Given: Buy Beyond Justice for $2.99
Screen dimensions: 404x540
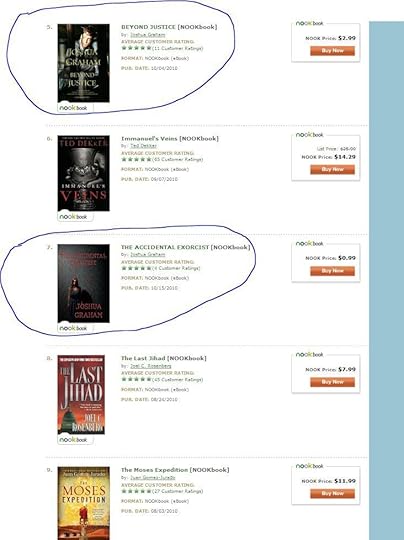Looking at the screenshot, I should 332,51.
